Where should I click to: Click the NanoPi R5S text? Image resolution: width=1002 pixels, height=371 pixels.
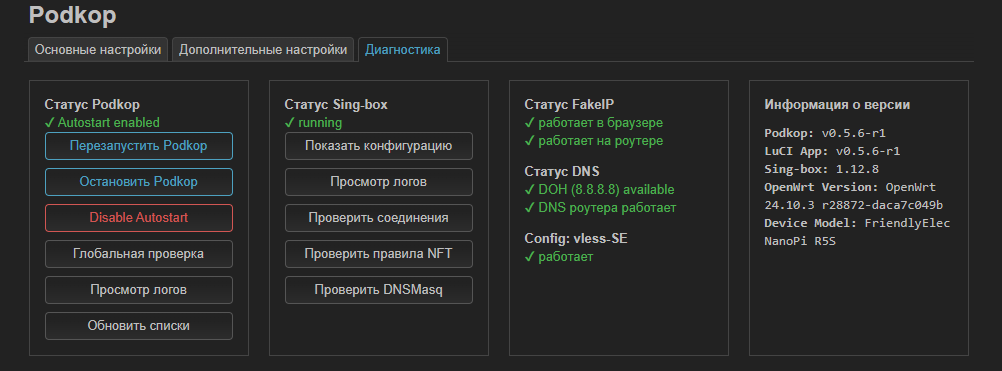[x=800, y=241]
